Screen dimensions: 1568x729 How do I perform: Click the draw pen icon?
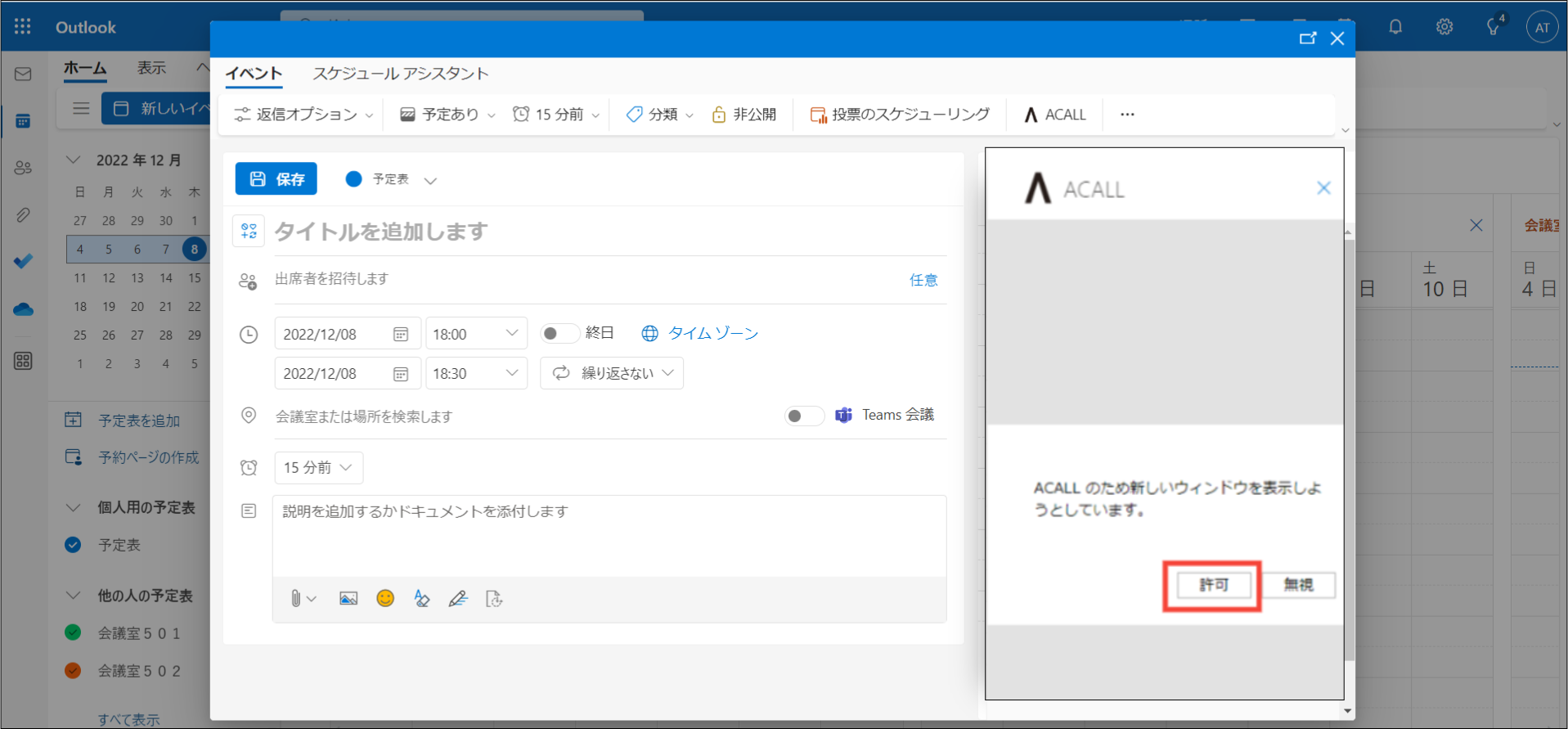(x=458, y=599)
